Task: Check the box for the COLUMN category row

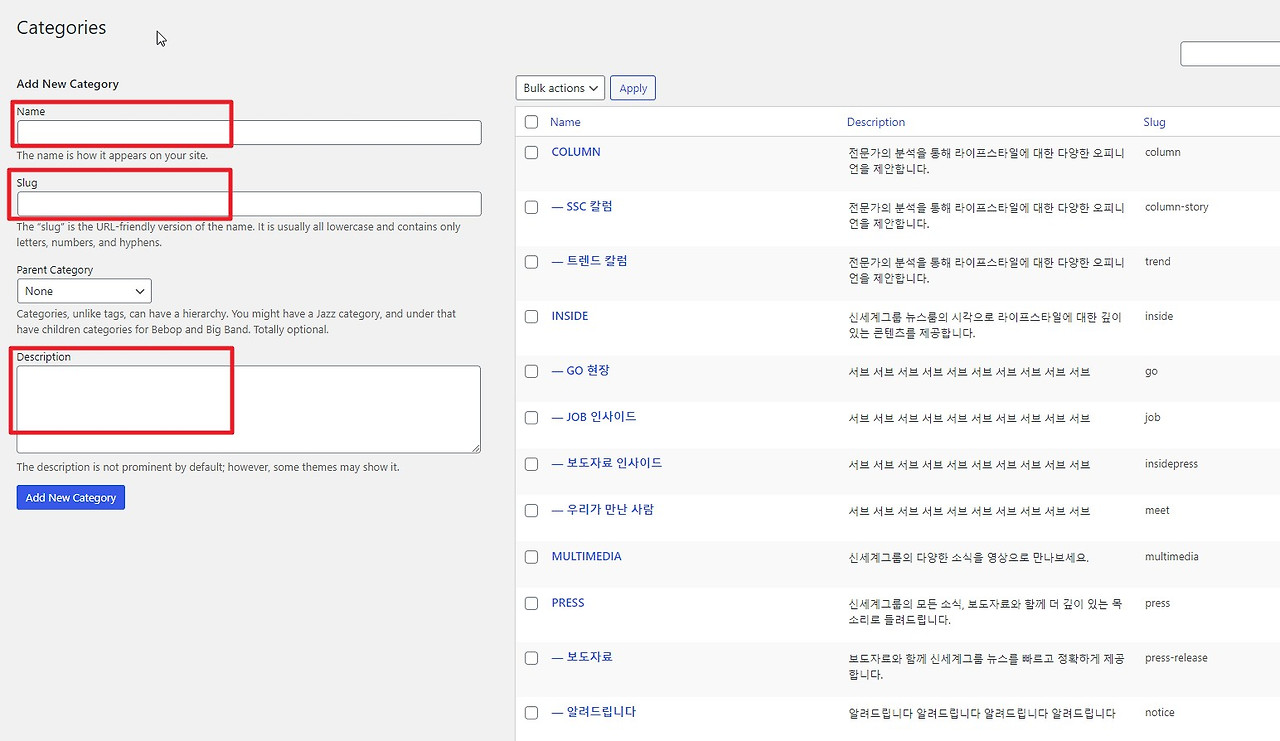Action: 532,152
